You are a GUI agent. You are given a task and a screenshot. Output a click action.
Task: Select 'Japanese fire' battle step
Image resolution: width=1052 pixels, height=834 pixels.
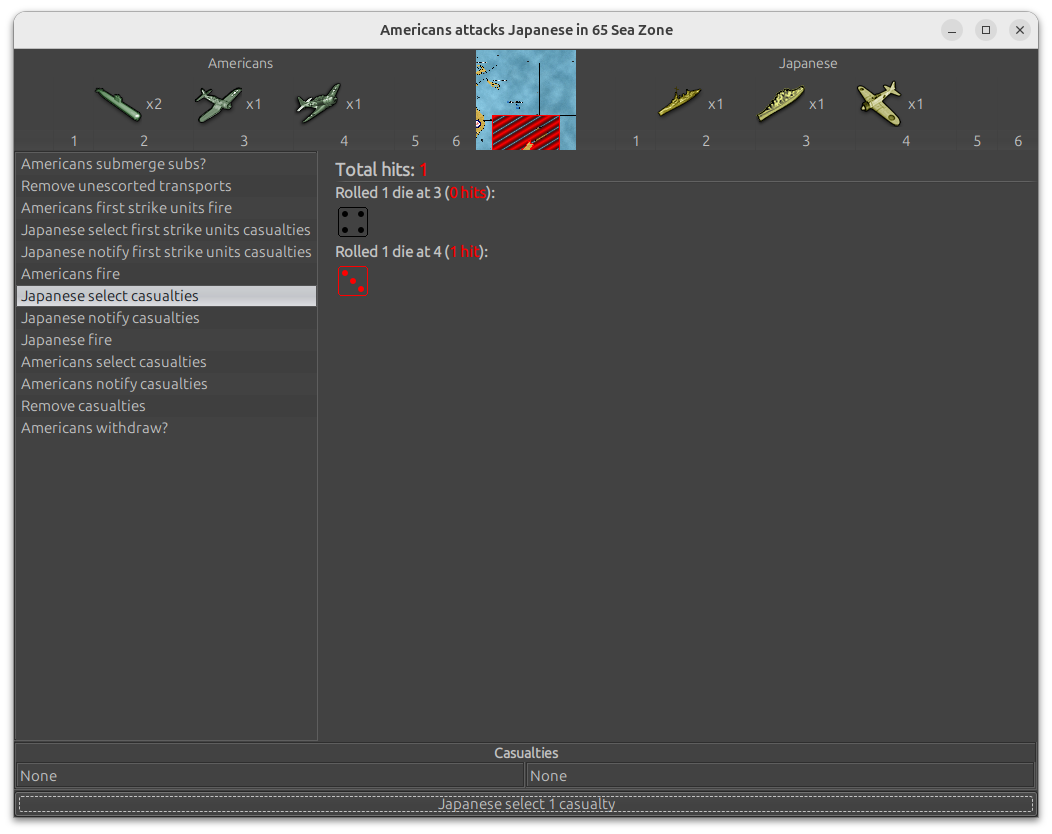coord(66,340)
